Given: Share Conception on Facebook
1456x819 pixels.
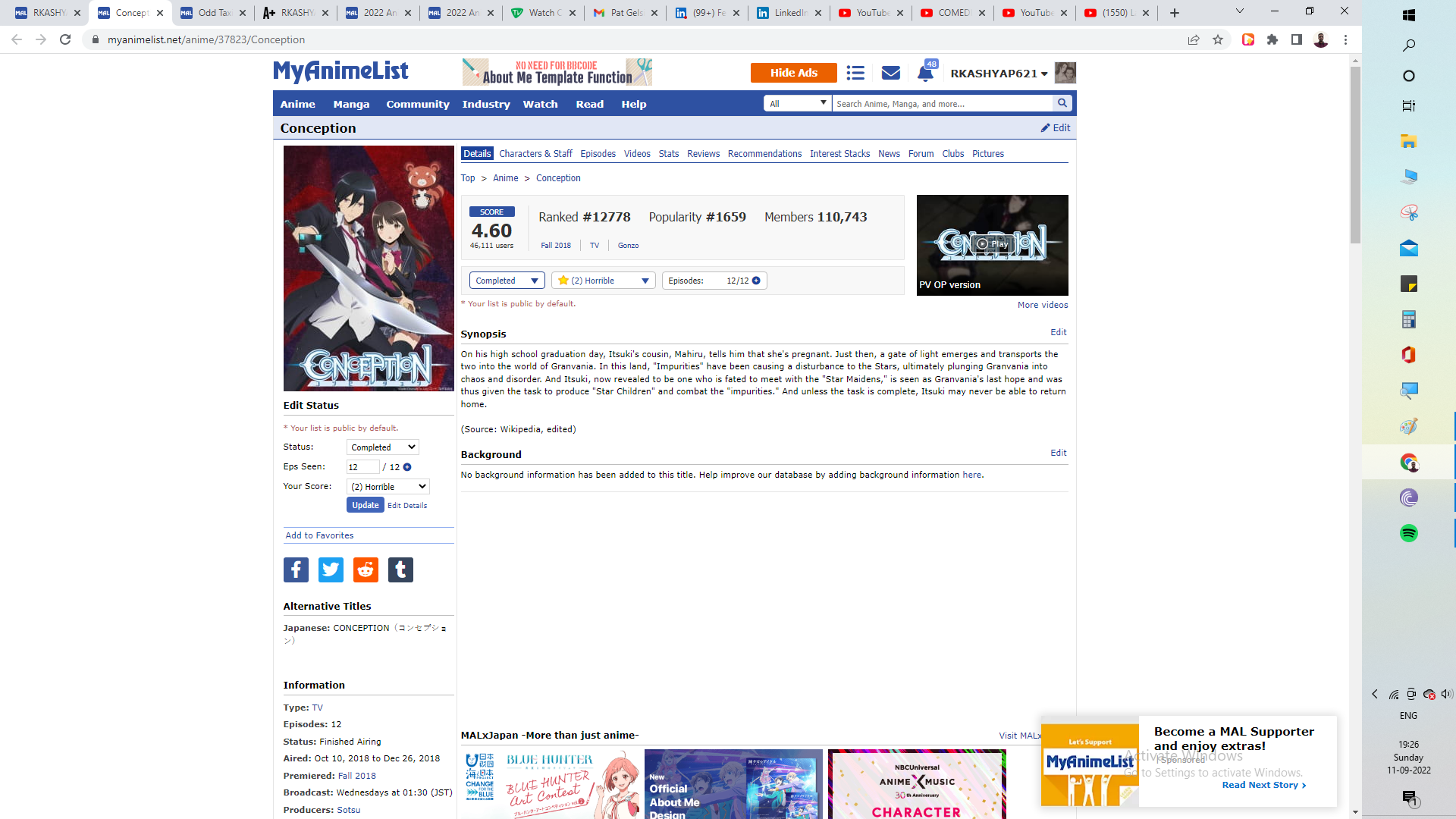Looking at the screenshot, I should coord(296,570).
